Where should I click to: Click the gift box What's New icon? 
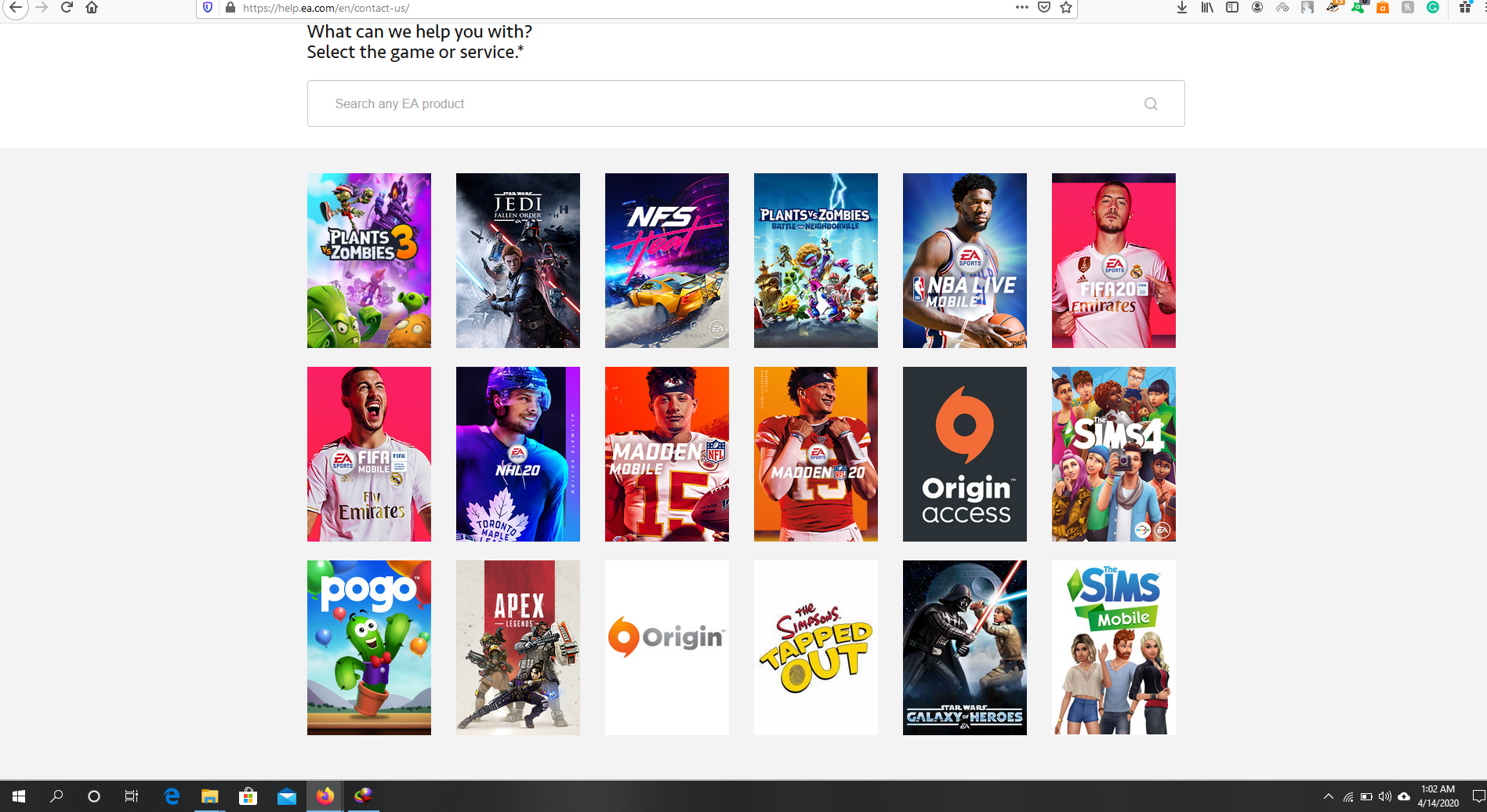[x=1464, y=8]
